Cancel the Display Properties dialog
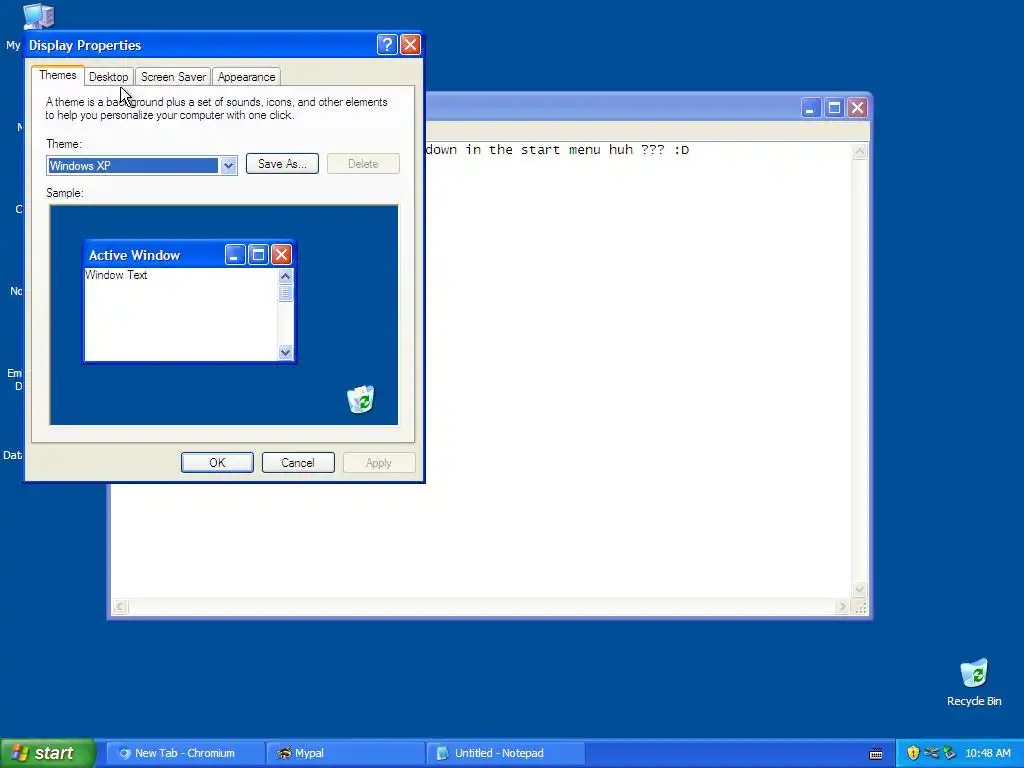The height and width of the screenshot is (768, 1024). pos(298,462)
